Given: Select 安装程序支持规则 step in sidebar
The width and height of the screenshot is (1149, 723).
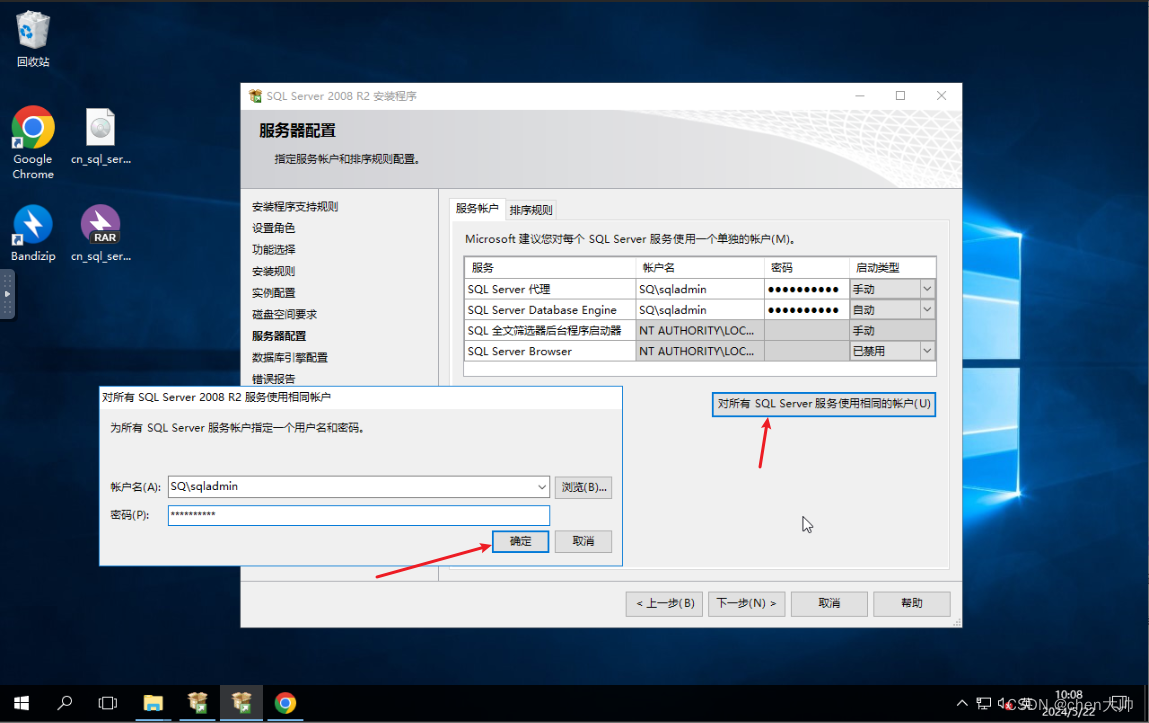Looking at the screenshot, I should tap(295, 207).
